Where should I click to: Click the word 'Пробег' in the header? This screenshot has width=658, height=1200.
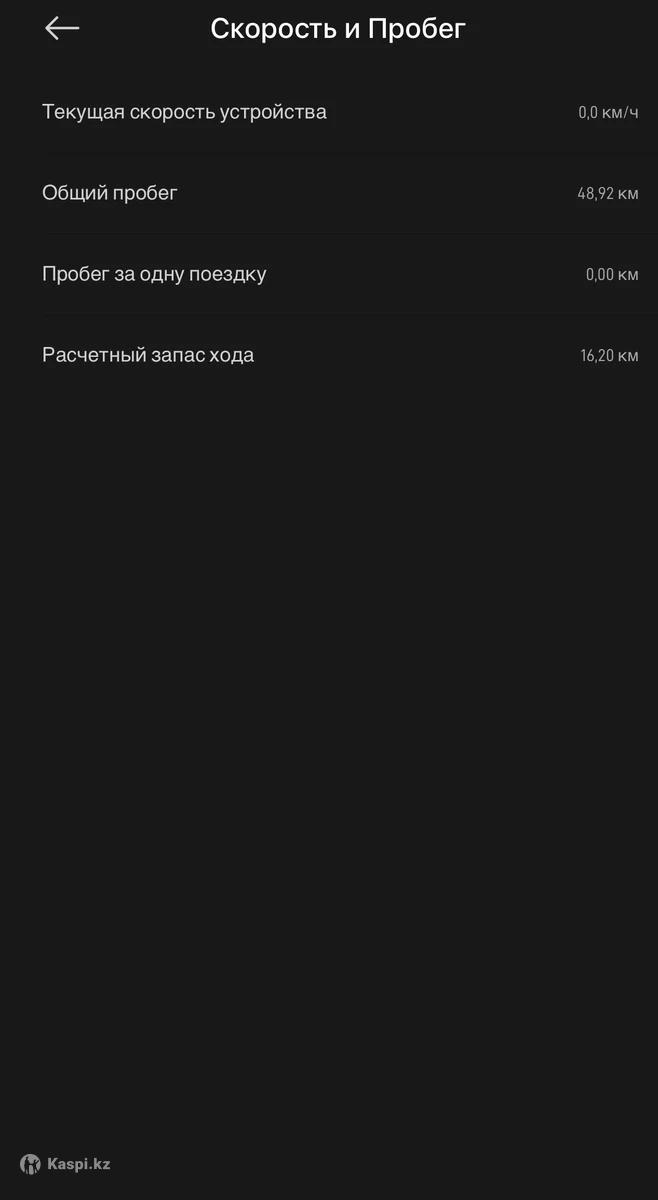coord(417,30)
